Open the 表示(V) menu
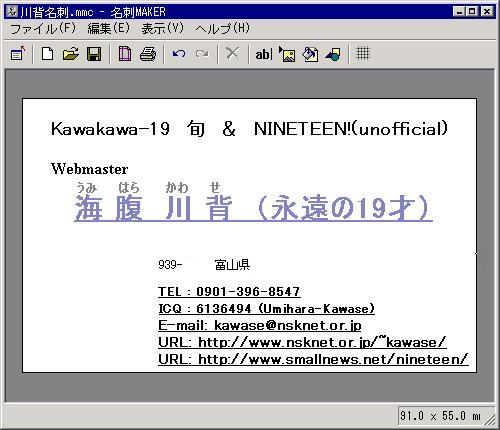 [x=163, y=28]
